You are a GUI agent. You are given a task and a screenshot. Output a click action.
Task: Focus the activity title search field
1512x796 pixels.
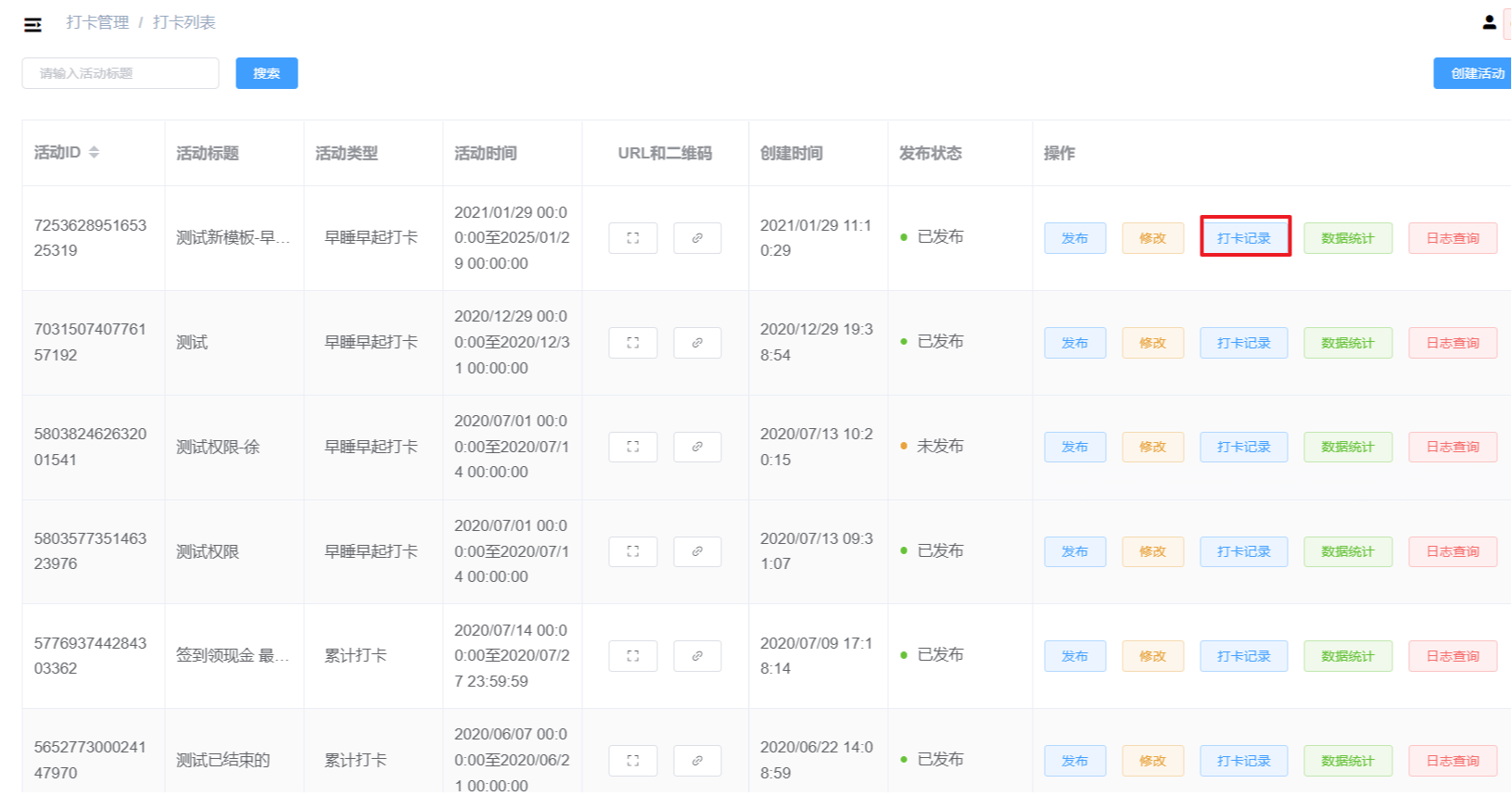pyautogui.click(x=121, y=73)
